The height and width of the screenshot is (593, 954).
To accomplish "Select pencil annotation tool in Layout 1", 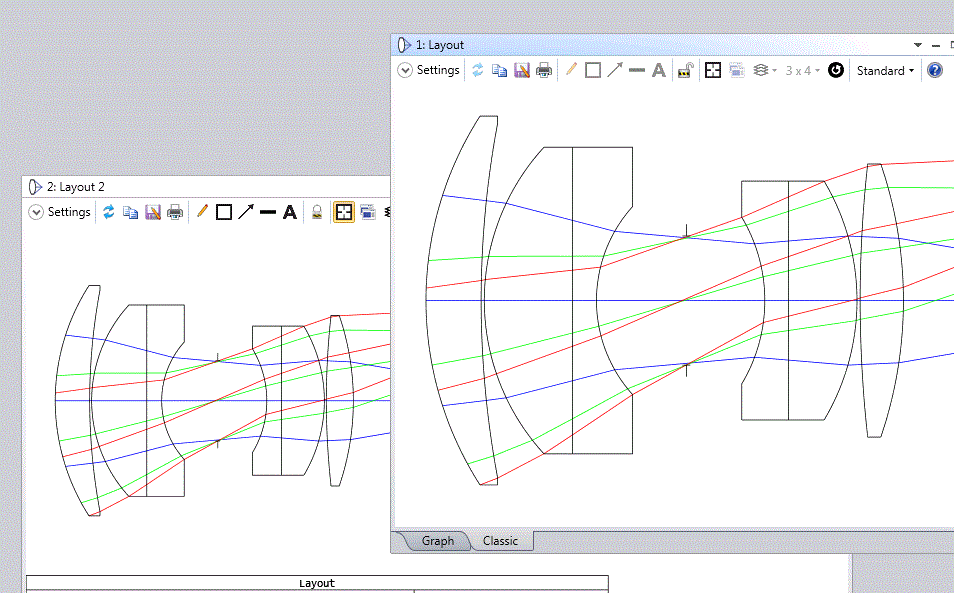I will coord(571,71).
